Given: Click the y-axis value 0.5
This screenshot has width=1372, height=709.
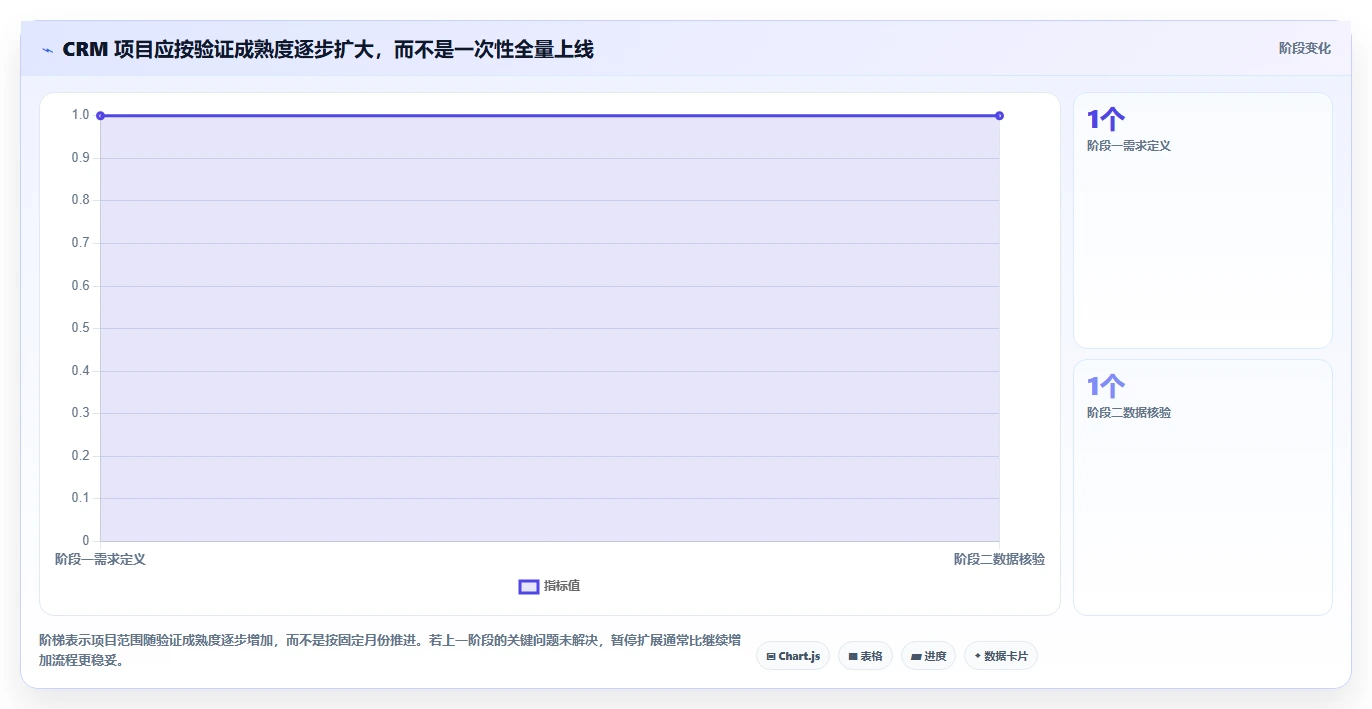Looking at the screenshot, I should (x=80, y=328).
